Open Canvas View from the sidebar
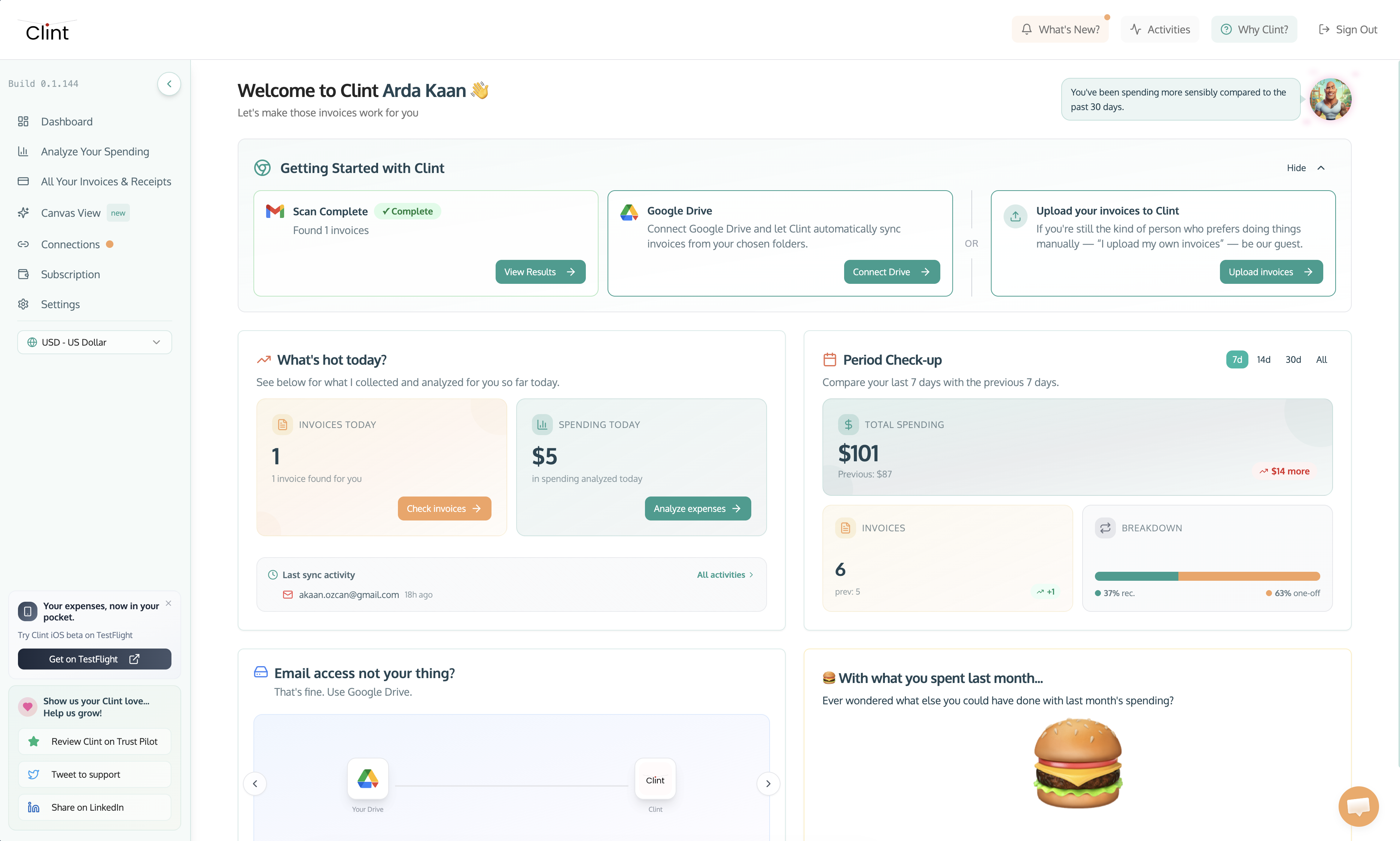 [x=70, y=213]
